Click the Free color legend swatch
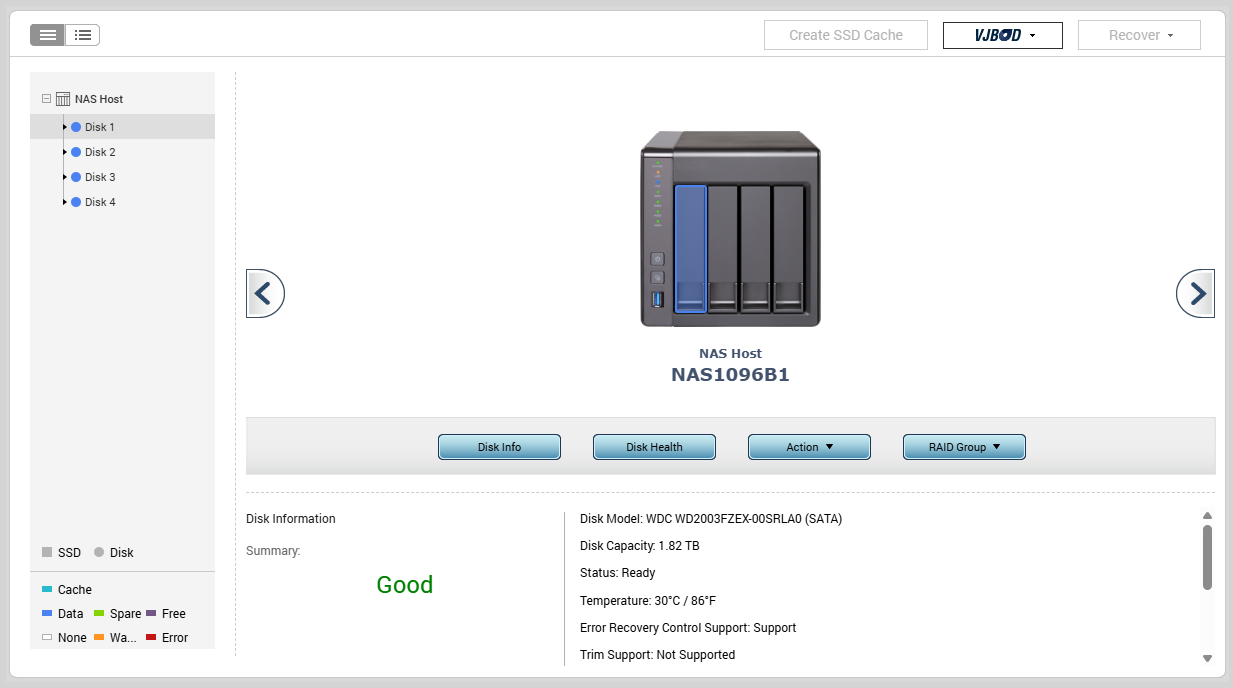 (x=151, y=614)
